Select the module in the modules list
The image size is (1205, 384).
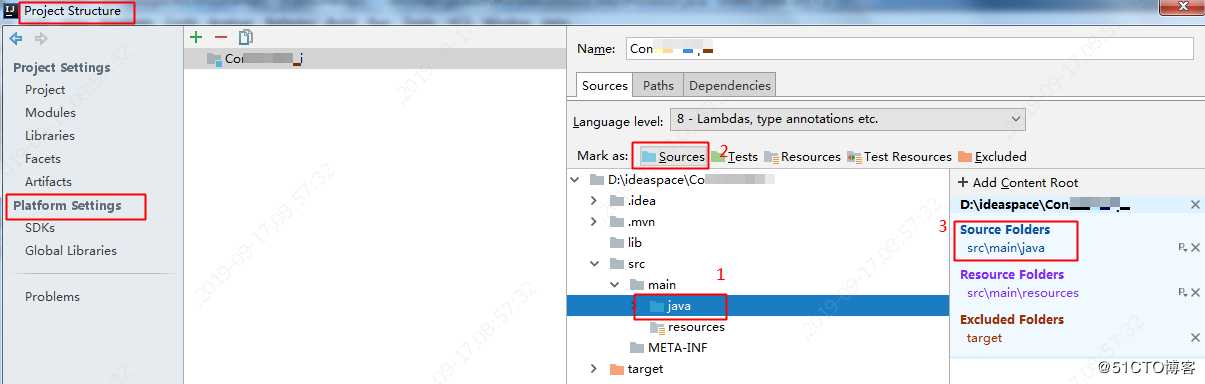click(x=374, y=59)
